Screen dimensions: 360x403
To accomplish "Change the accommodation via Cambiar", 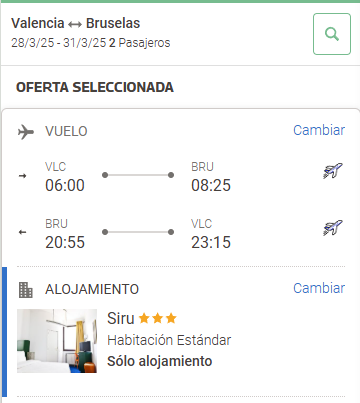I will 319,288.
